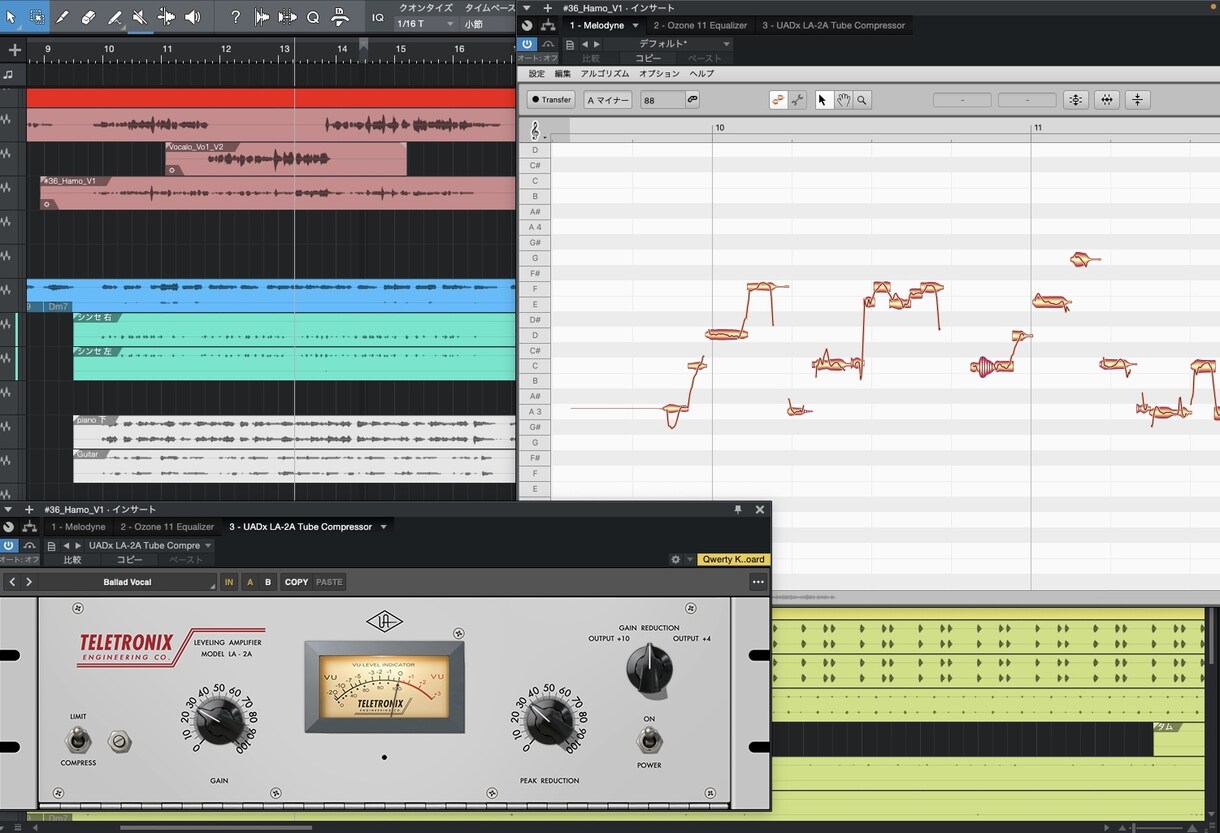Select Melodyne note editing mode icon
Image resolution: width=1220 pixels, height=833 pixels.
[x=778, y=100]
